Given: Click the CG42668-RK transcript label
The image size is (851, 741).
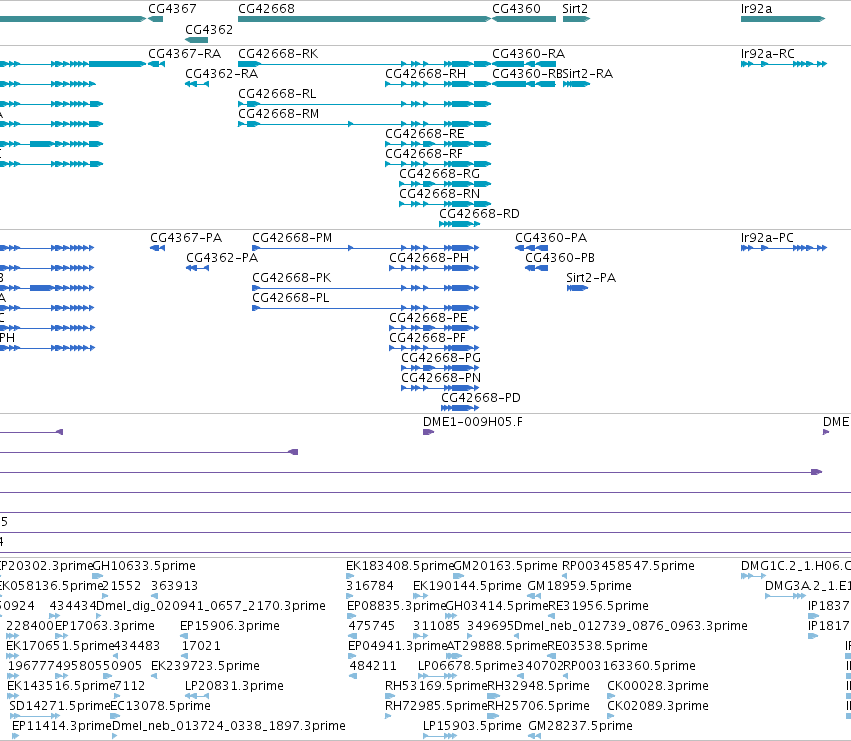Looking at the screenshot, I should pyautogui.click(x=278, y=54).
